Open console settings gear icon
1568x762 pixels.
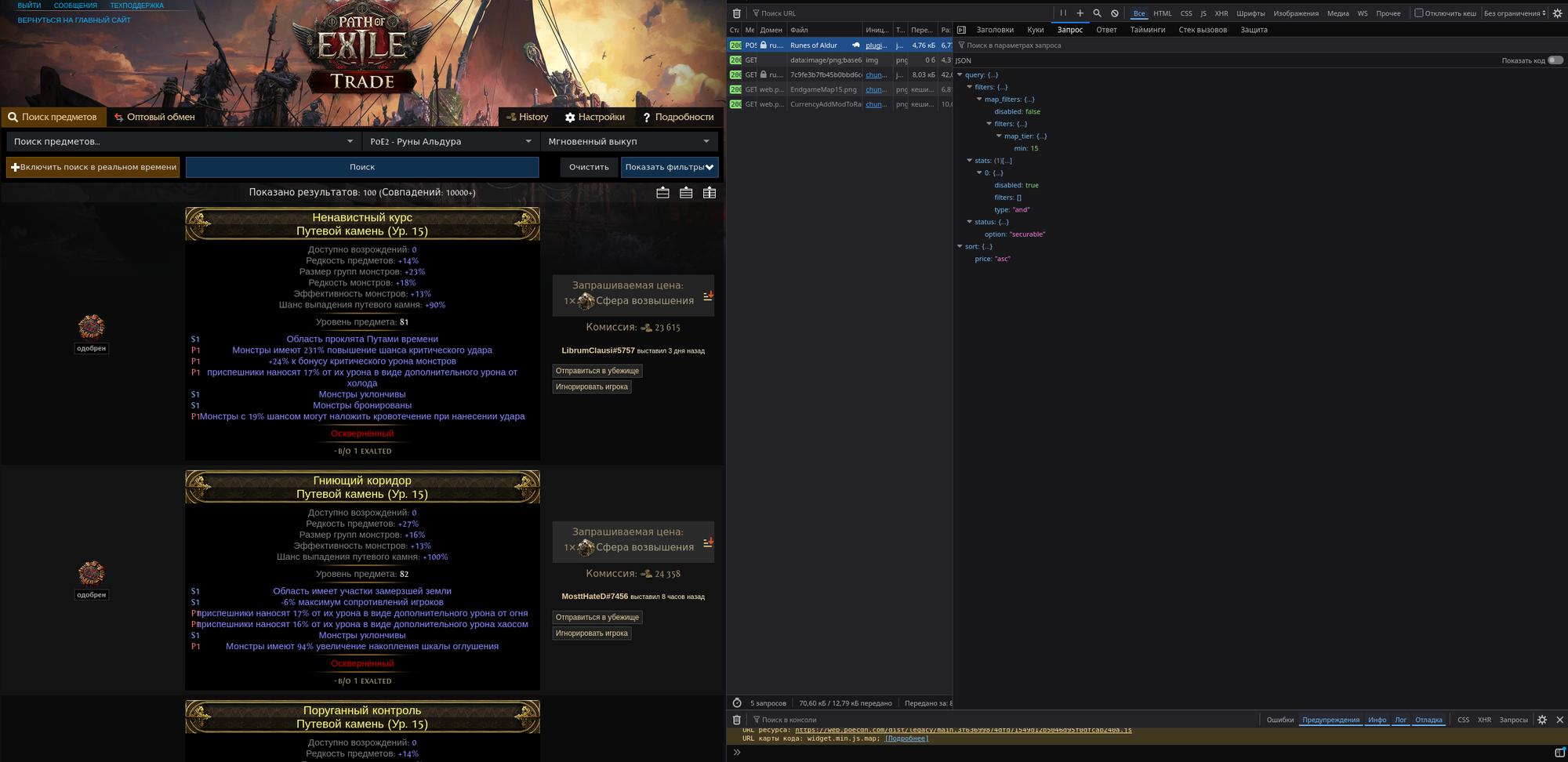tap(1542, 720)
